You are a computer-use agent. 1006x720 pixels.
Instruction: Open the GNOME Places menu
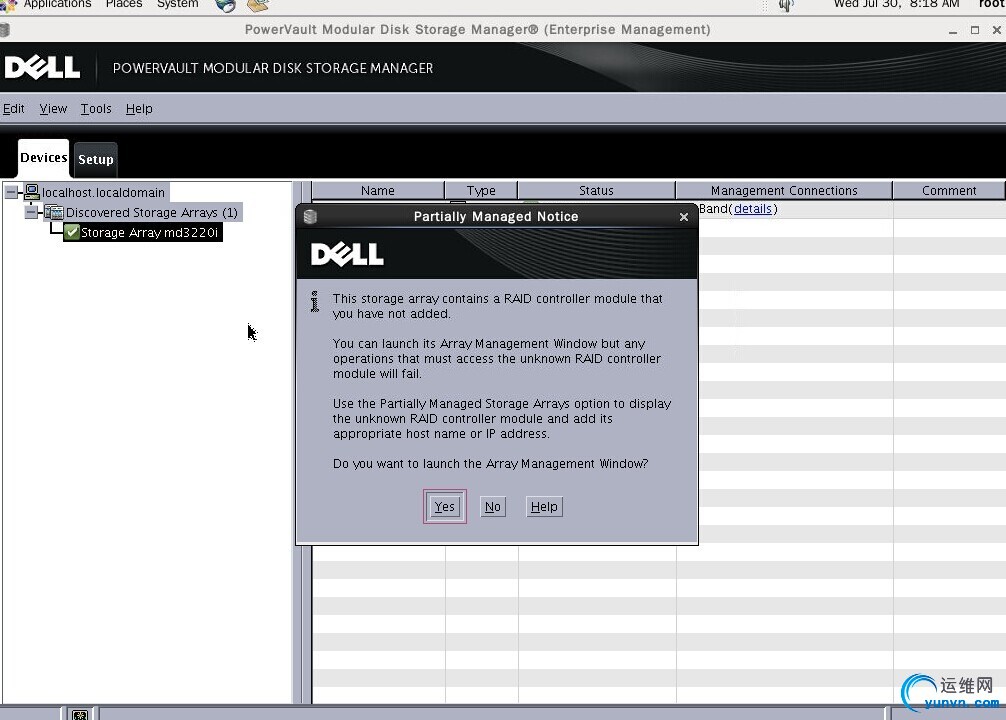(124, 4)
